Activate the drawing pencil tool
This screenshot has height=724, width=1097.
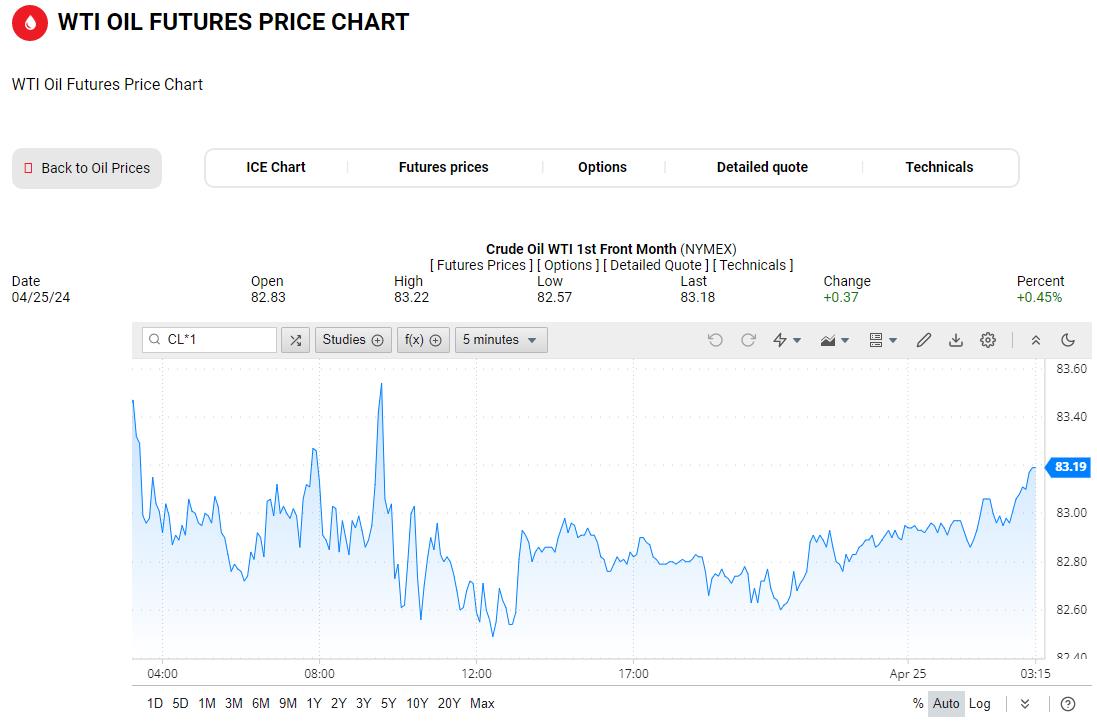[x=923, y=340]
